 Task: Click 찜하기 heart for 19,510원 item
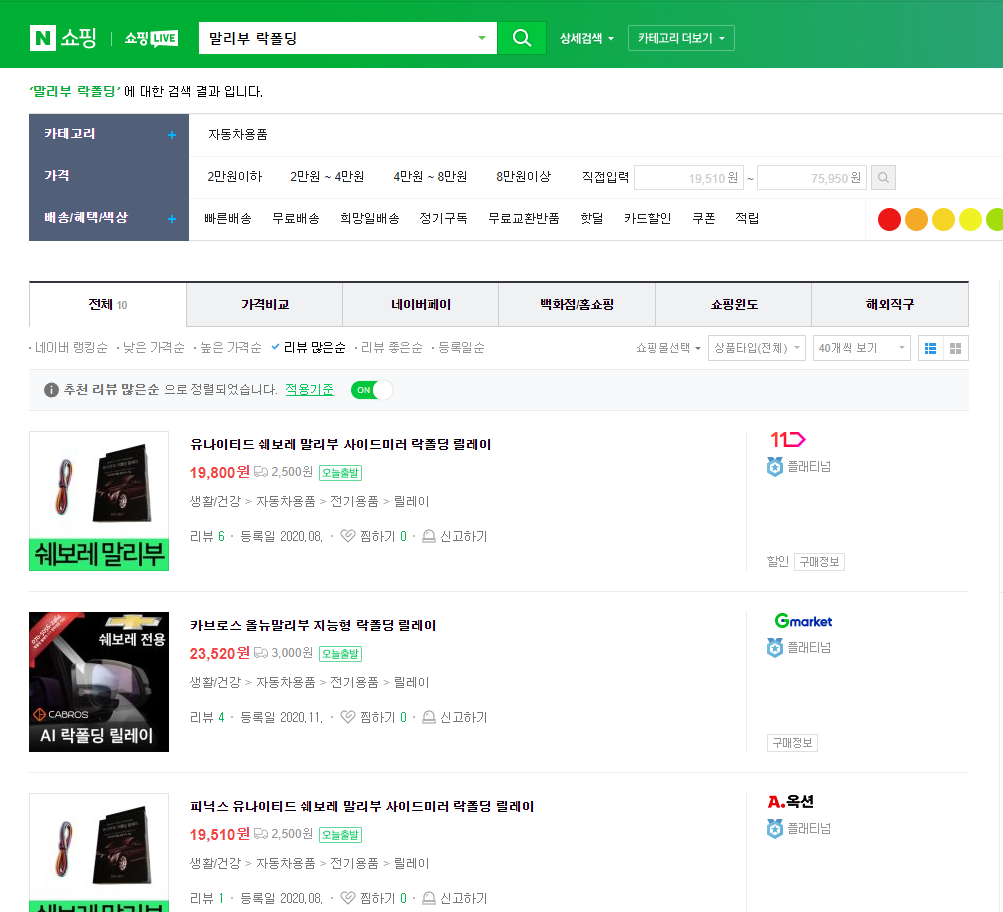pos(347,898)
